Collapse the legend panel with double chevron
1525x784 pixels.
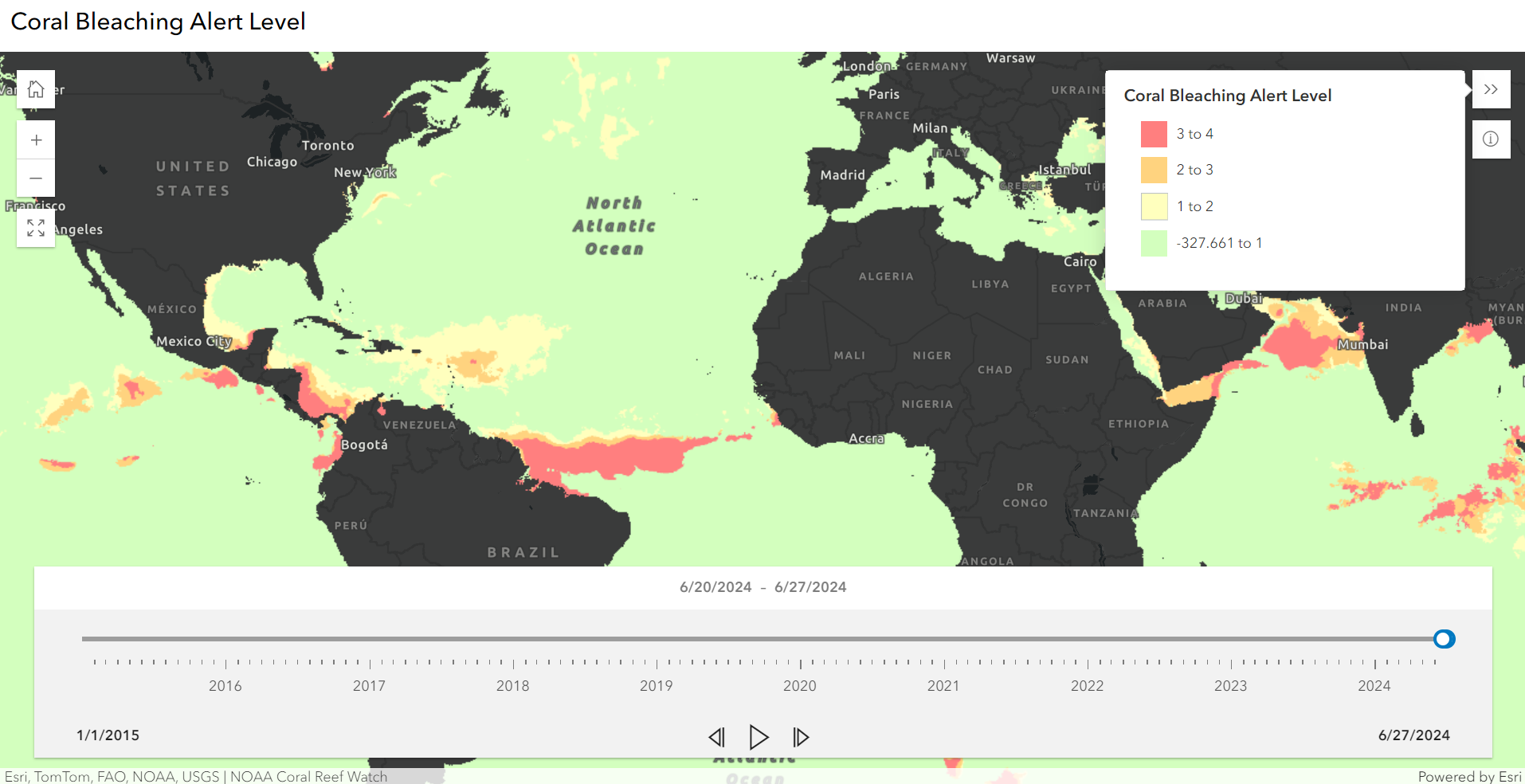pos(1491,89)
